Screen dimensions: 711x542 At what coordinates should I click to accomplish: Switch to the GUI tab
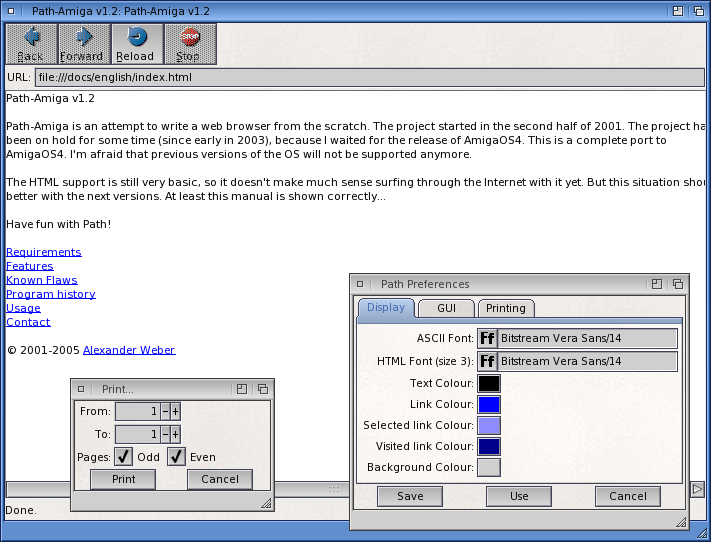coord(445,308)
